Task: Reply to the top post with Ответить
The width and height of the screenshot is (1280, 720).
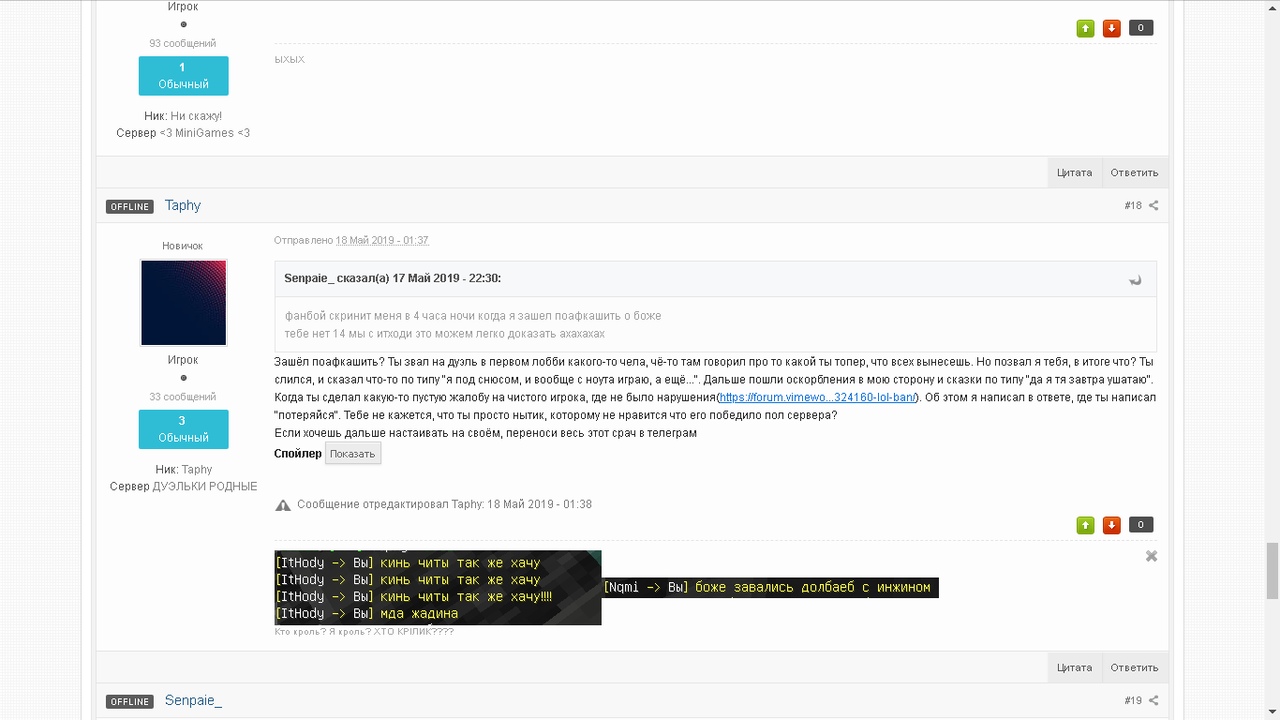Action: [x=1134, y=173]
